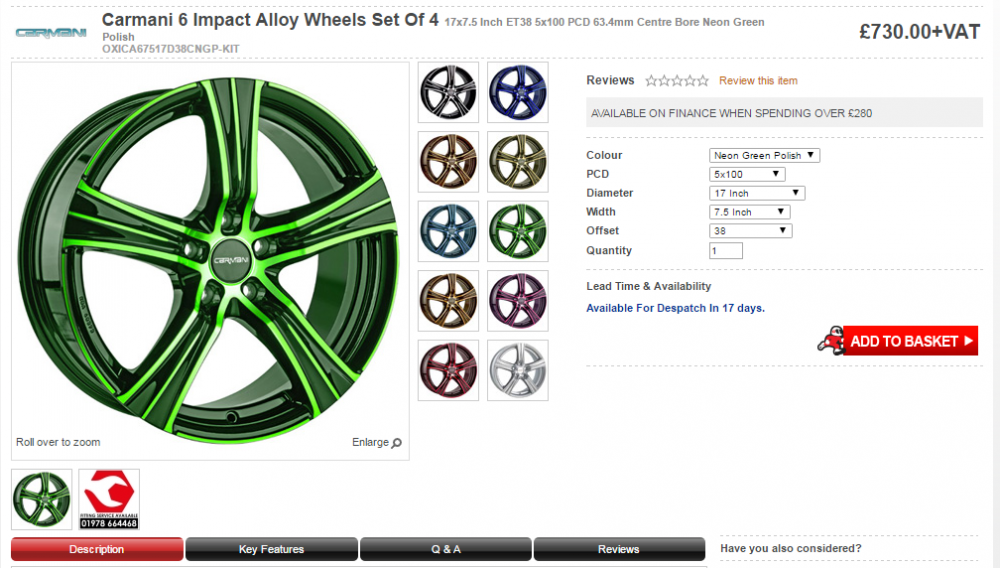Expand the Width dropdown 7.5 Inch

[x=749, y=212]
